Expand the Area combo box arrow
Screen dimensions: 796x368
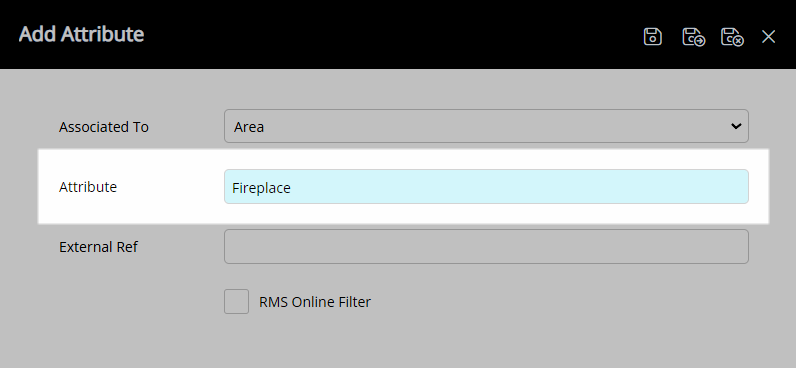(736, 126)
